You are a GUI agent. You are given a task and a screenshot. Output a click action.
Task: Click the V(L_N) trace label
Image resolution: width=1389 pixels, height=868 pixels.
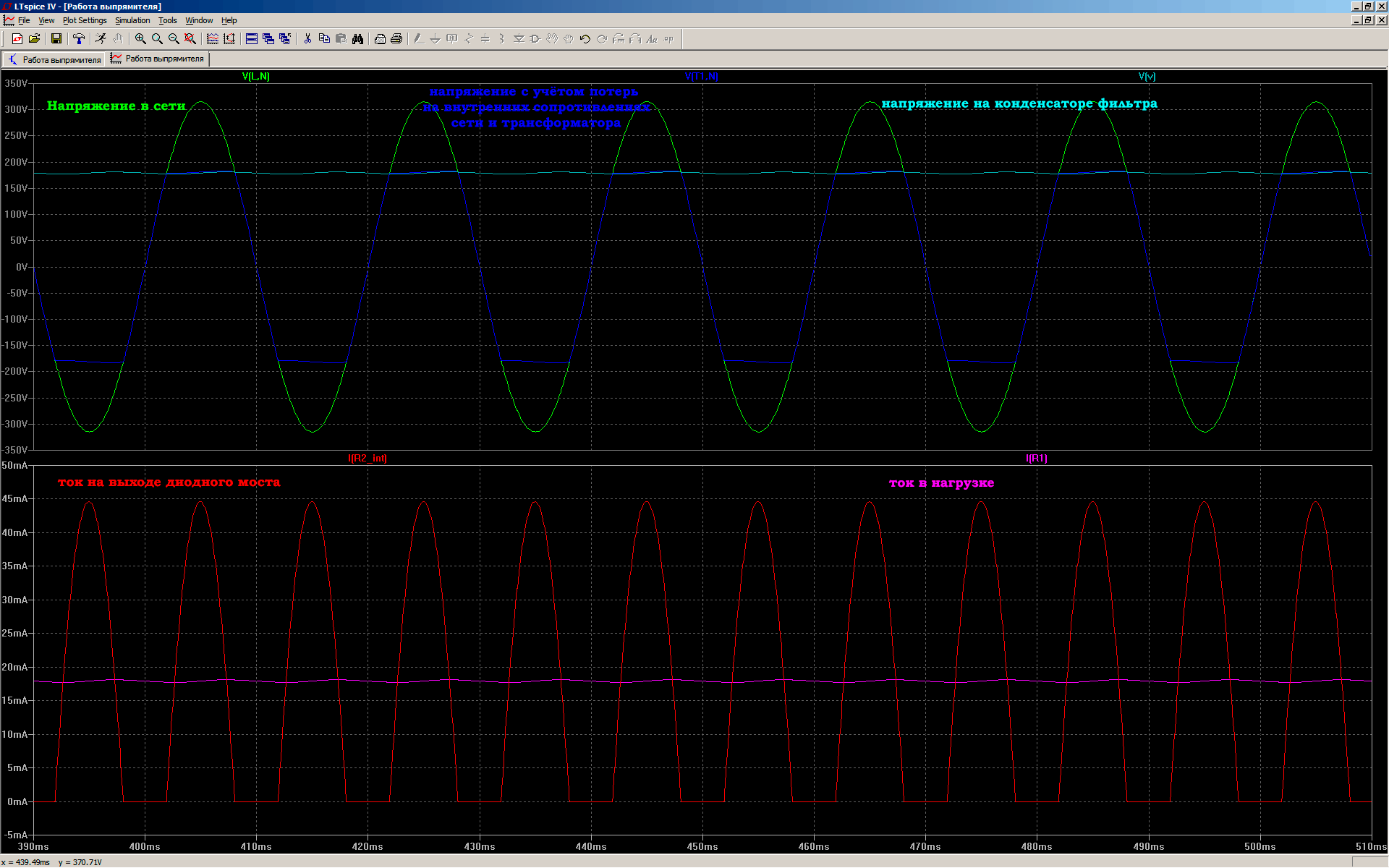tap(255, 76)
